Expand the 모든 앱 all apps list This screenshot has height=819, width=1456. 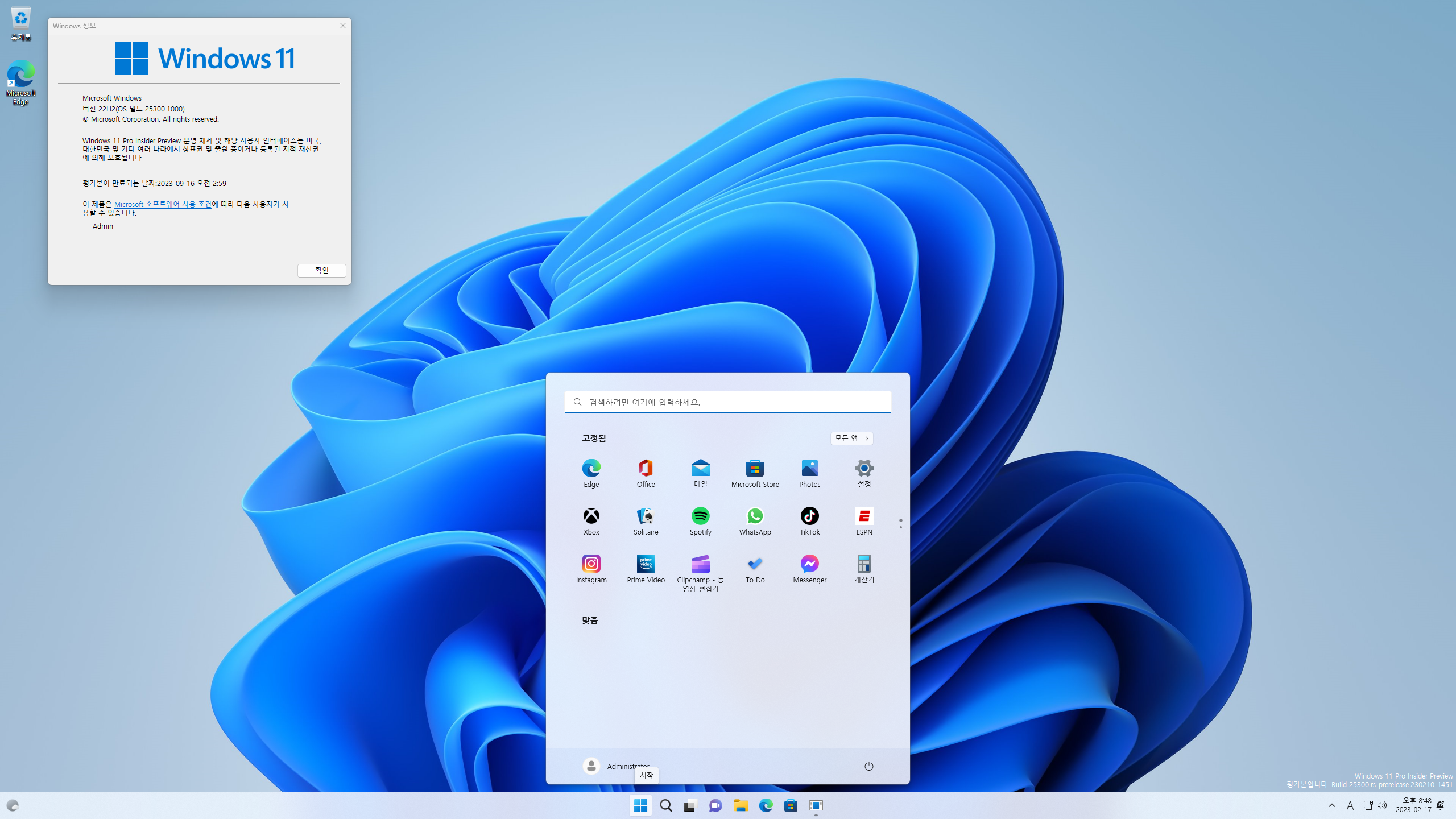tap(851, 438)
